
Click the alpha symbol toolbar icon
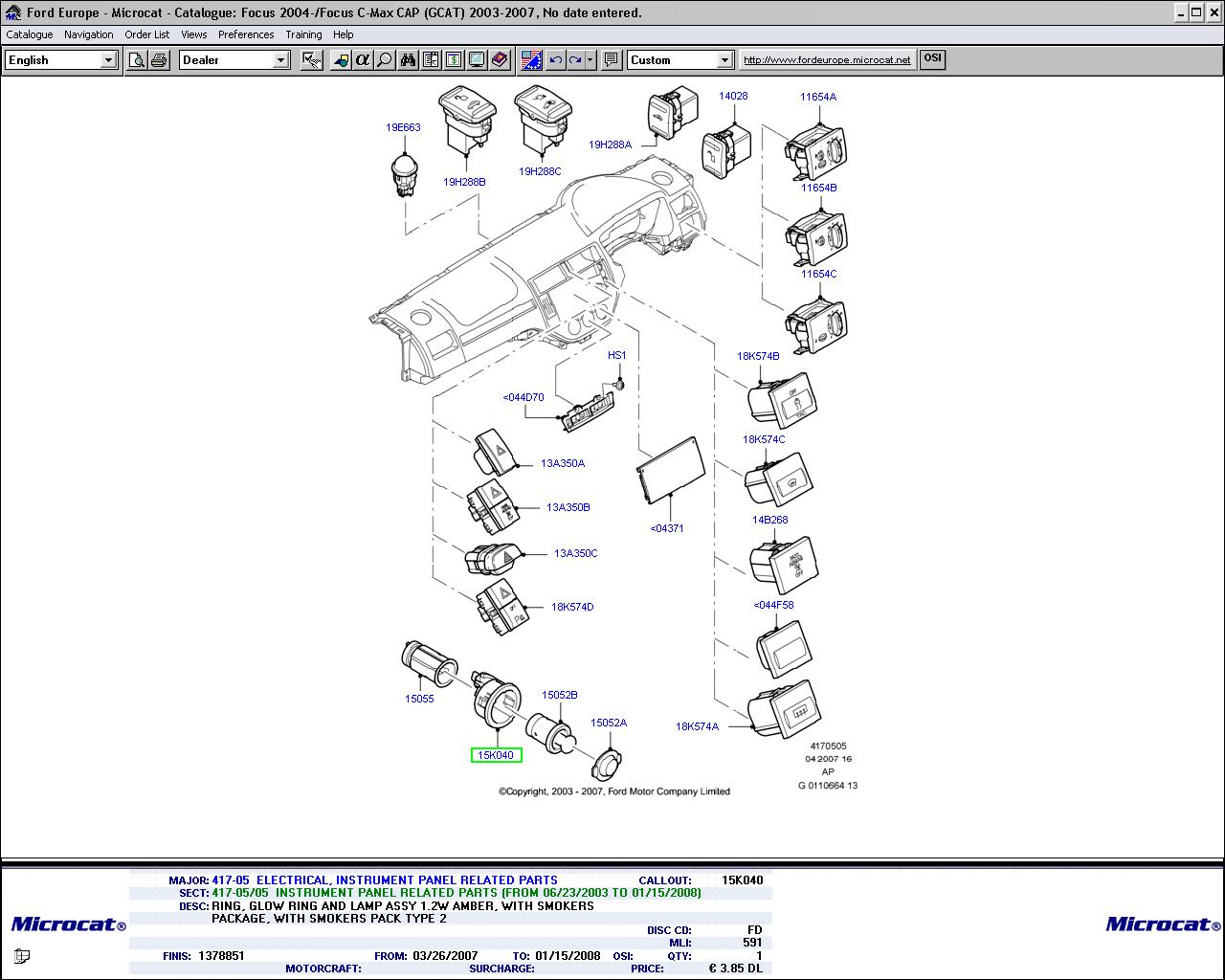coord(362,60)
